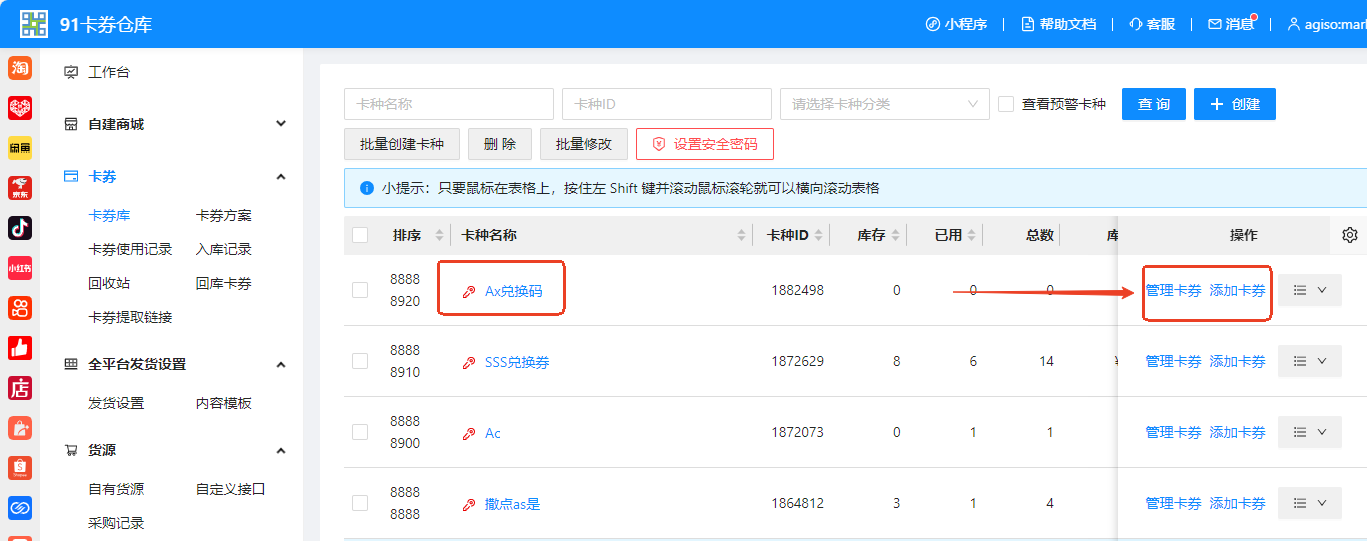Open the table column settings gear

1350,235
